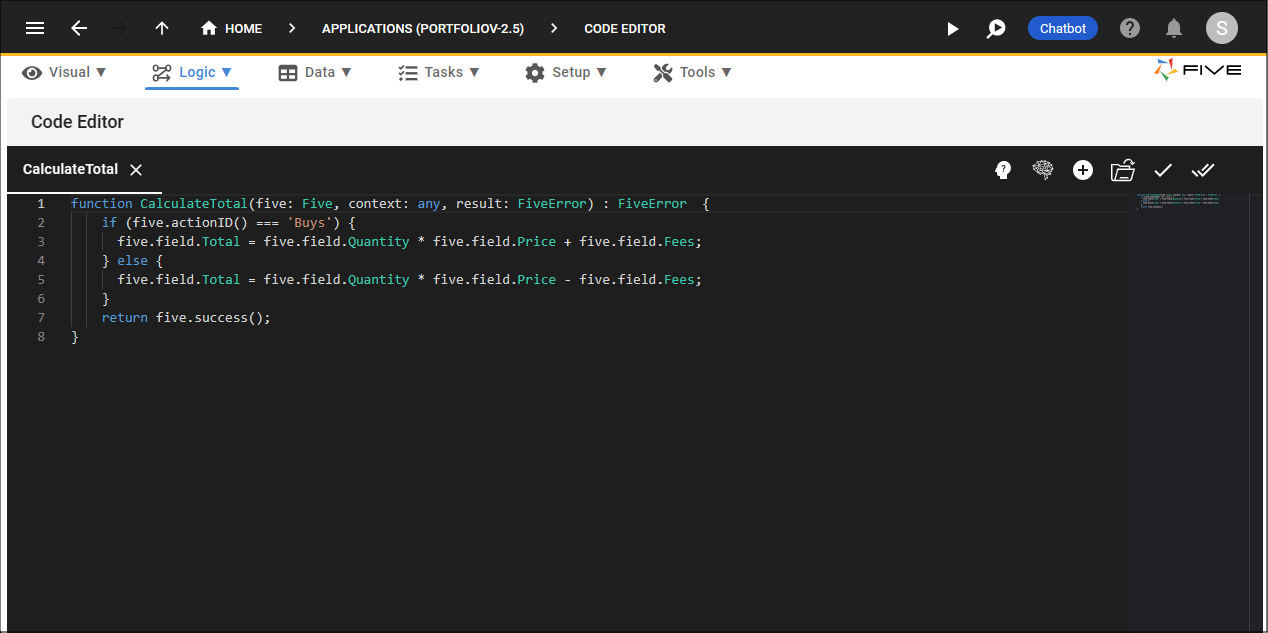Open the Applications (PortfolioV-2.5) breadcrumb
The height and width of the screenshot is (633, 1268).
[x=423, y=28]
